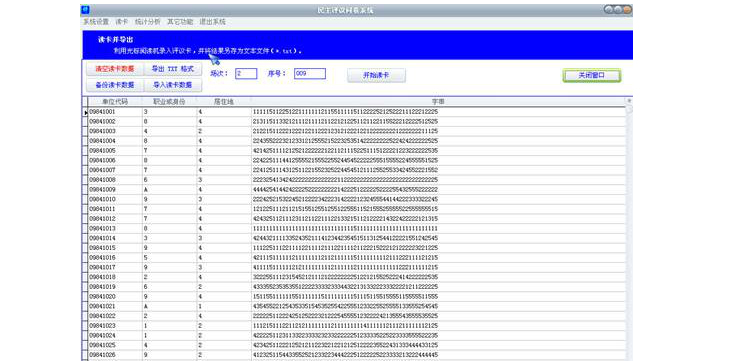This screenshot has height=361, width=740.
Task: Open the 统计分析 menu
Action: (x=147, y=22)
